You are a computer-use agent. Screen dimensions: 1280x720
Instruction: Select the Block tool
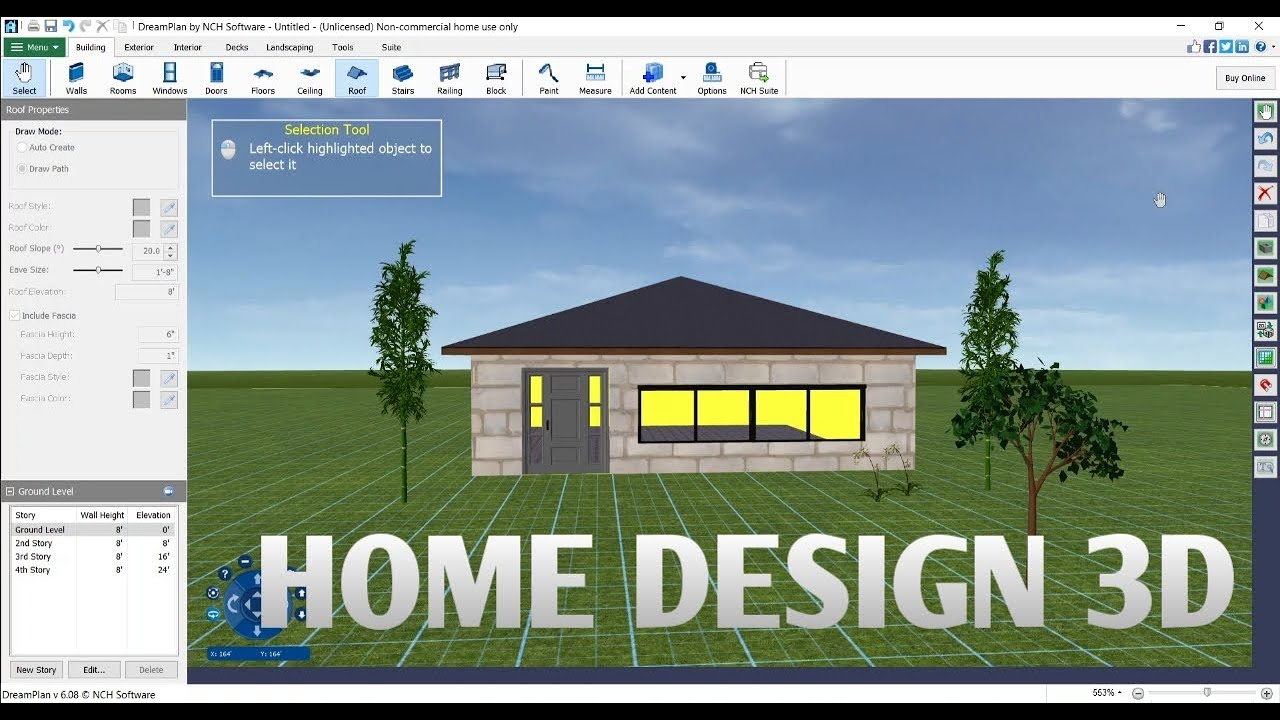tap(496, 78)
